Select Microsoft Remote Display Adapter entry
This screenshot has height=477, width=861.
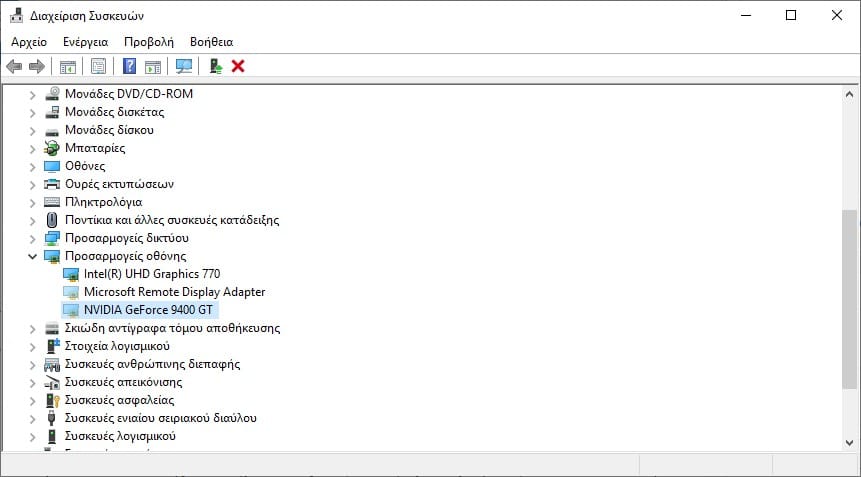174,292
